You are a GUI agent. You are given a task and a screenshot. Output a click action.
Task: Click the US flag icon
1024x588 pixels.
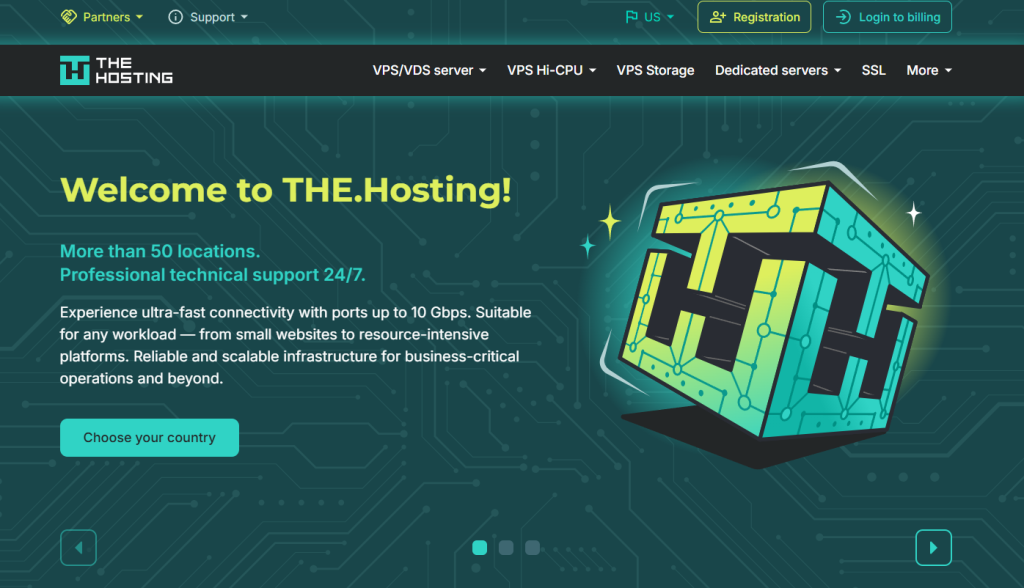tap(632, 17)
